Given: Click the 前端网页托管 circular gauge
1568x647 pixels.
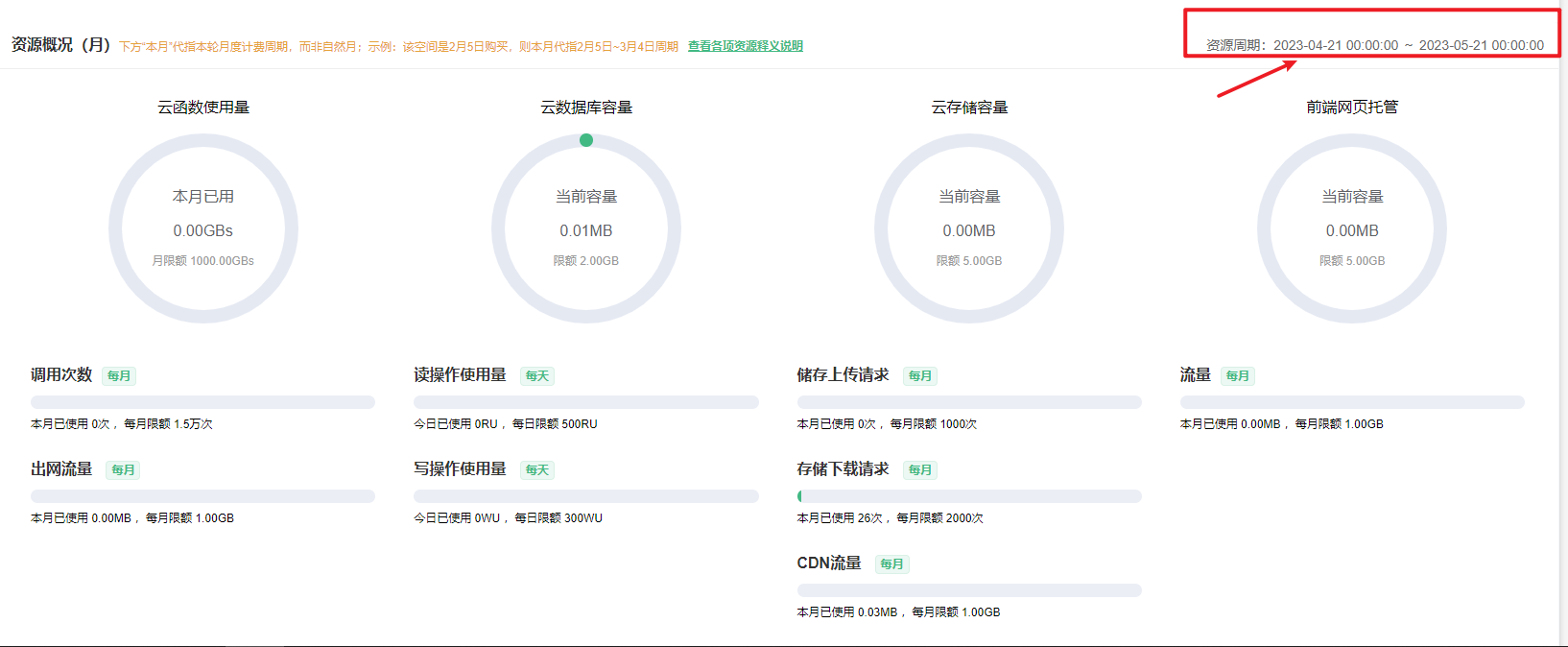Looking at the screenshot, I should point(1352,228).
